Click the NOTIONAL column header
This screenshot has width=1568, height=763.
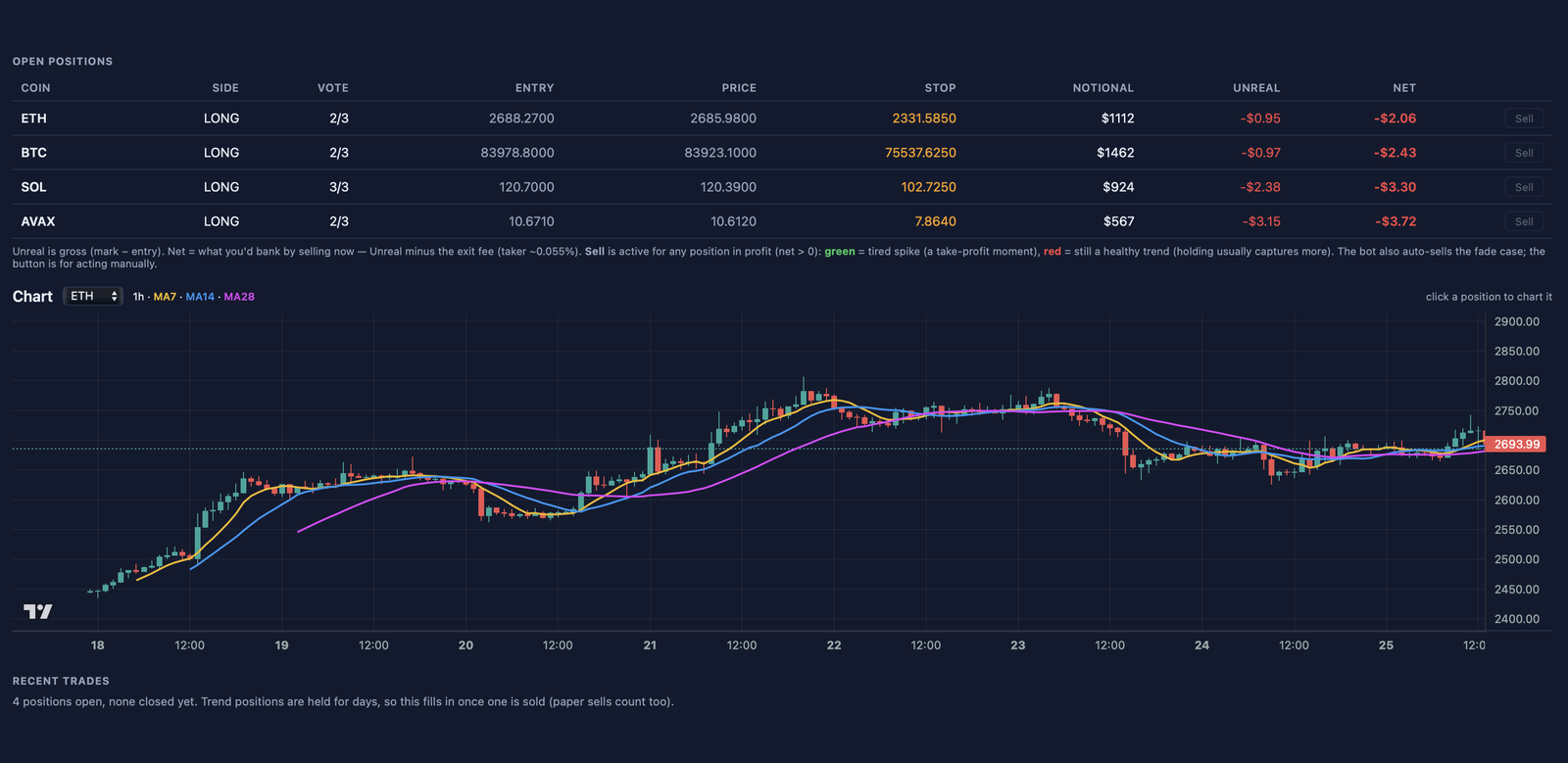[x=1102, y=88]
